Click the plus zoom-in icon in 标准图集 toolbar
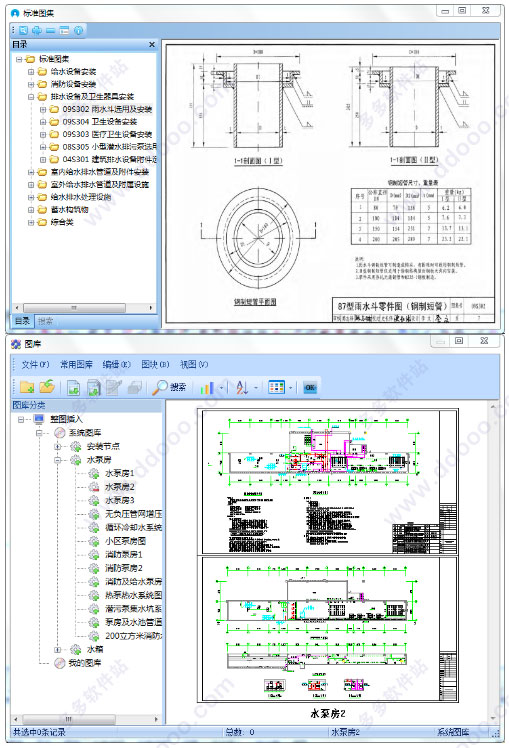The image size is (509, 748). (x=37, y=31)
